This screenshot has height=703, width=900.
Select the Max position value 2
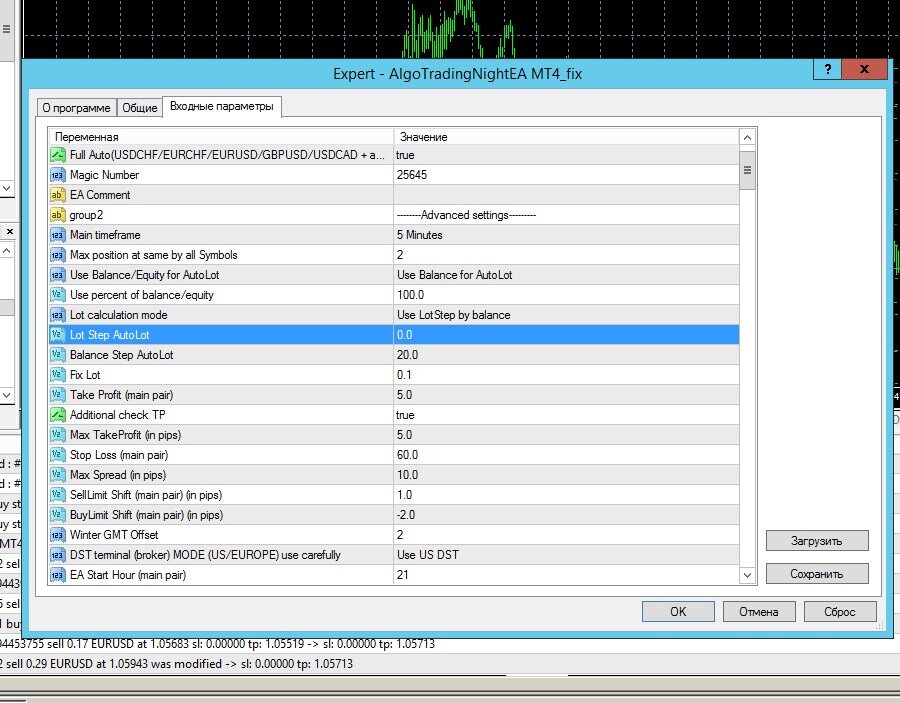[566, 255]
